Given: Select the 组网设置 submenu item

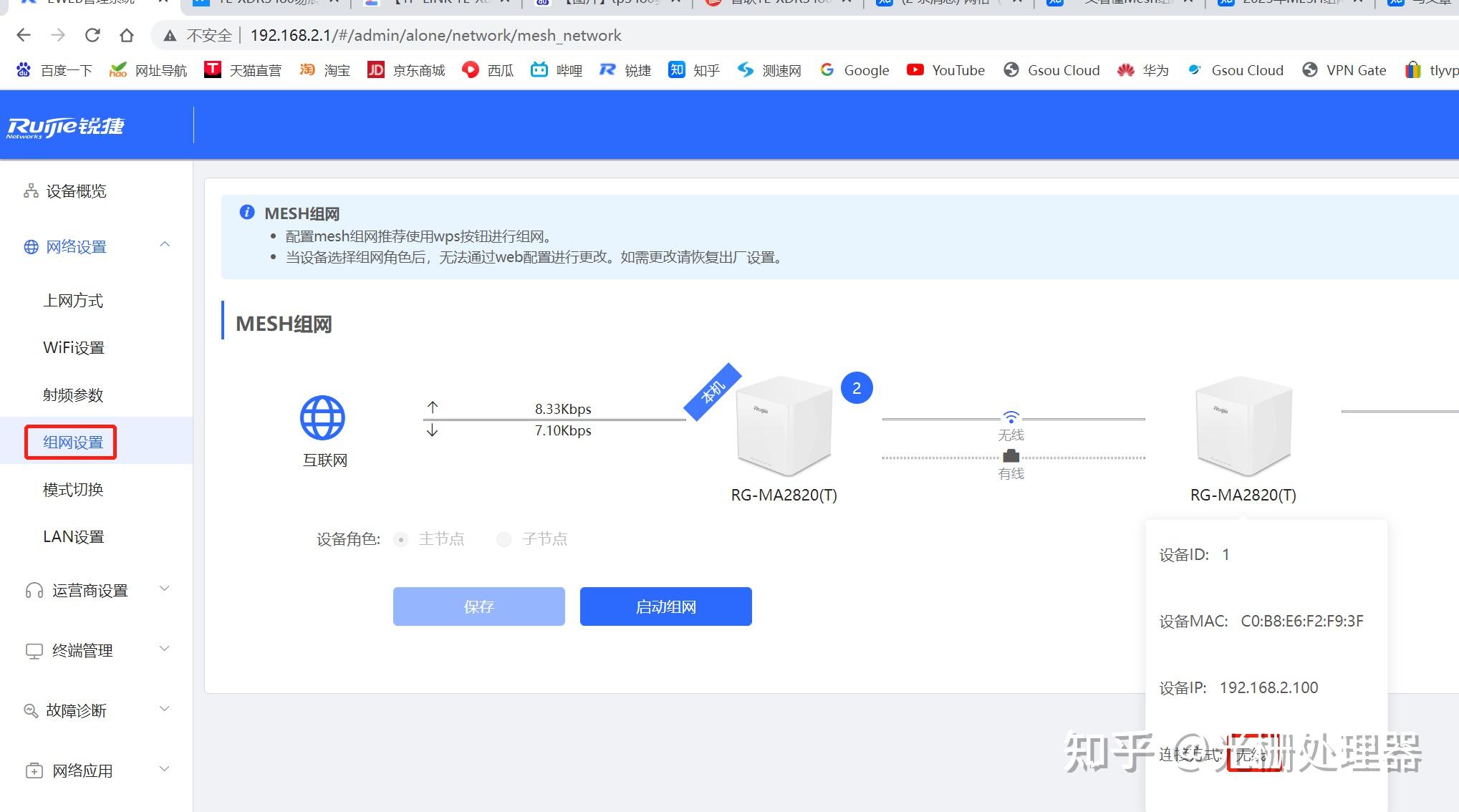Looking at the screenshot, I should 73,443.
